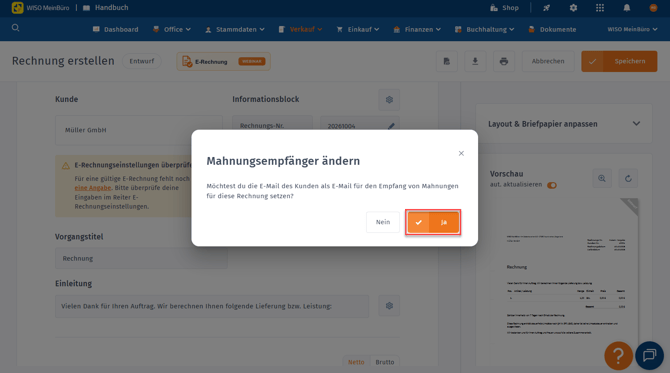
Task: Click the search magnifier icon
Action: click(x=15, y=28)
